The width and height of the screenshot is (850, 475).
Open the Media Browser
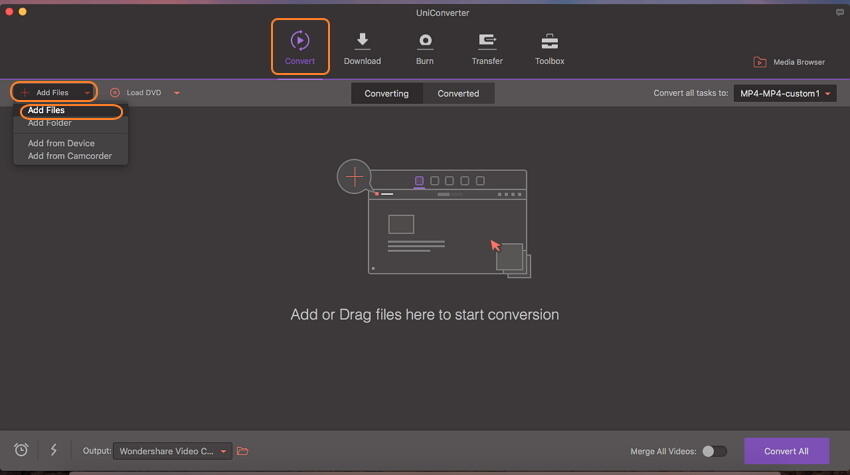coord(789,62)
